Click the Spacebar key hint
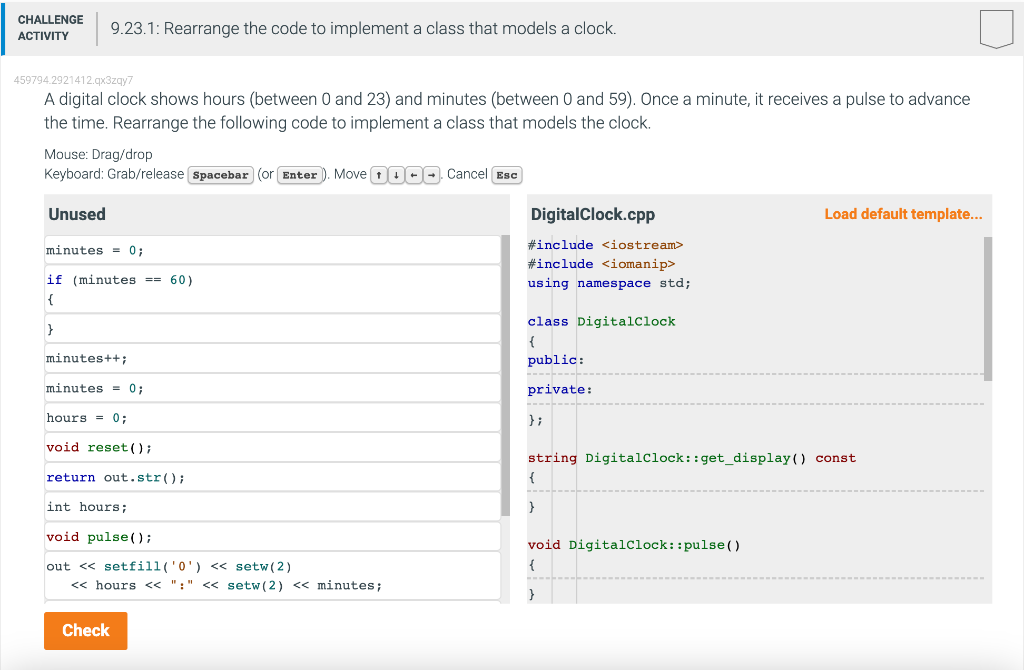 point(221,175)
